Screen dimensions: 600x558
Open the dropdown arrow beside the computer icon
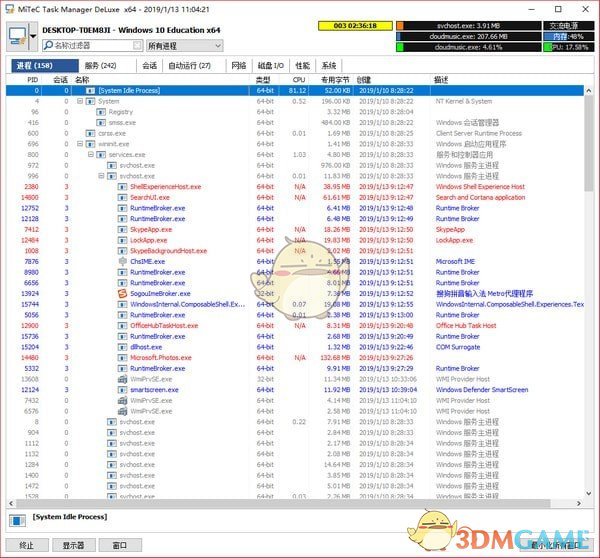33,36
